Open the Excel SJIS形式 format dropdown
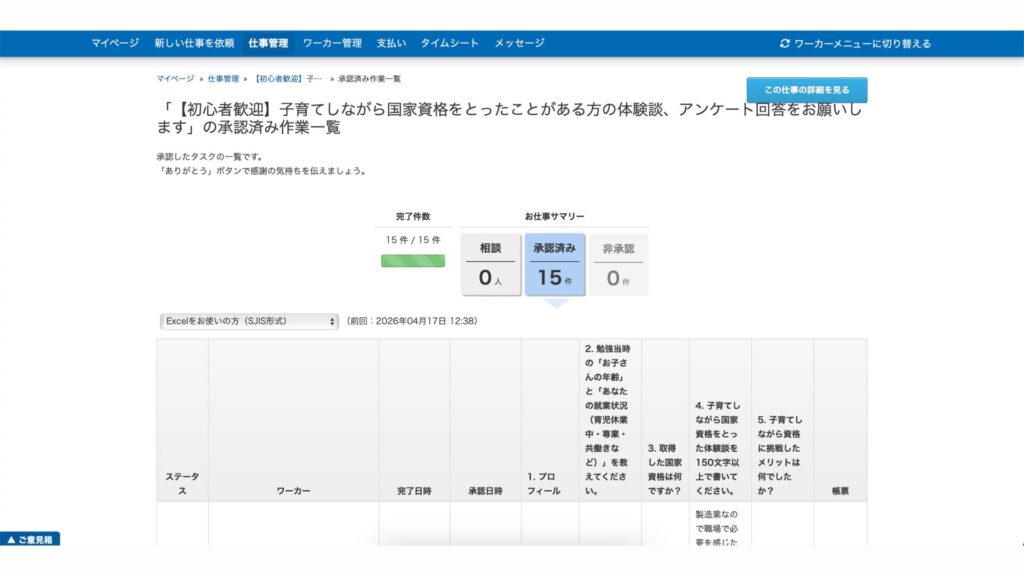1024x576 pixels. 249,321
